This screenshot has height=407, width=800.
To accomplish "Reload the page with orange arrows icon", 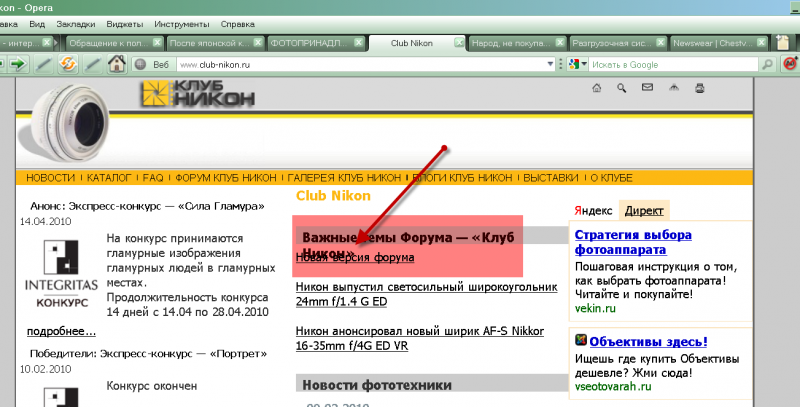I will coord(68,64).
